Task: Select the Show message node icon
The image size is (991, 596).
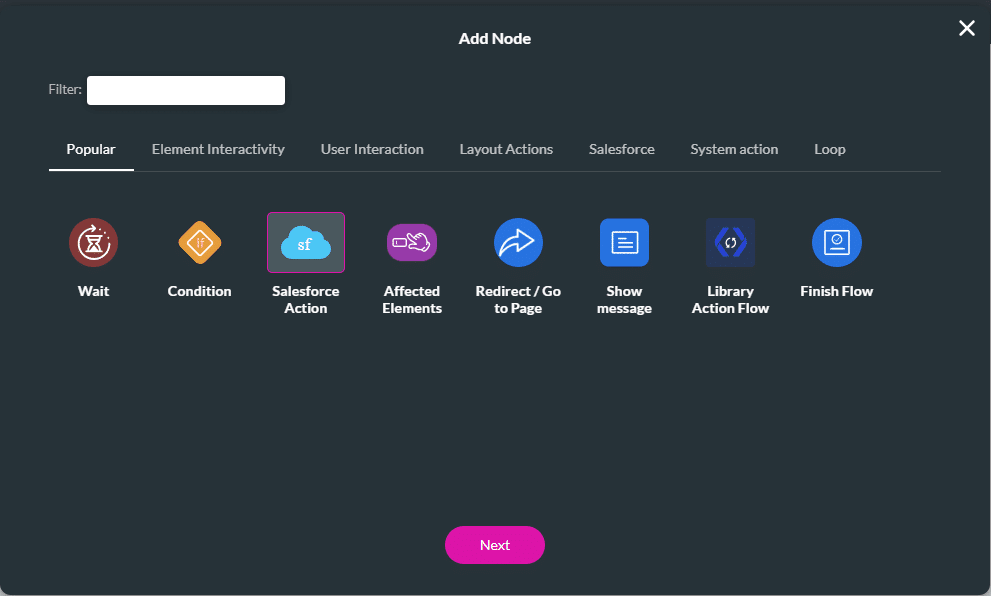Action: point(624,242)
